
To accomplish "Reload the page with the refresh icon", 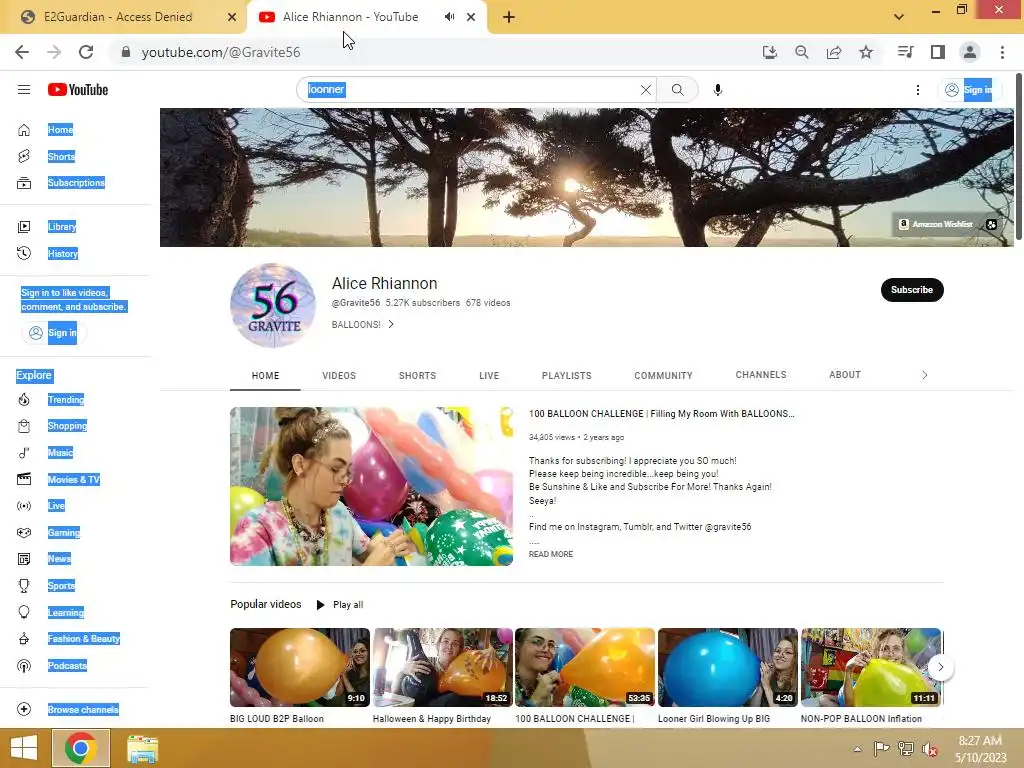I will pos(86,52).
